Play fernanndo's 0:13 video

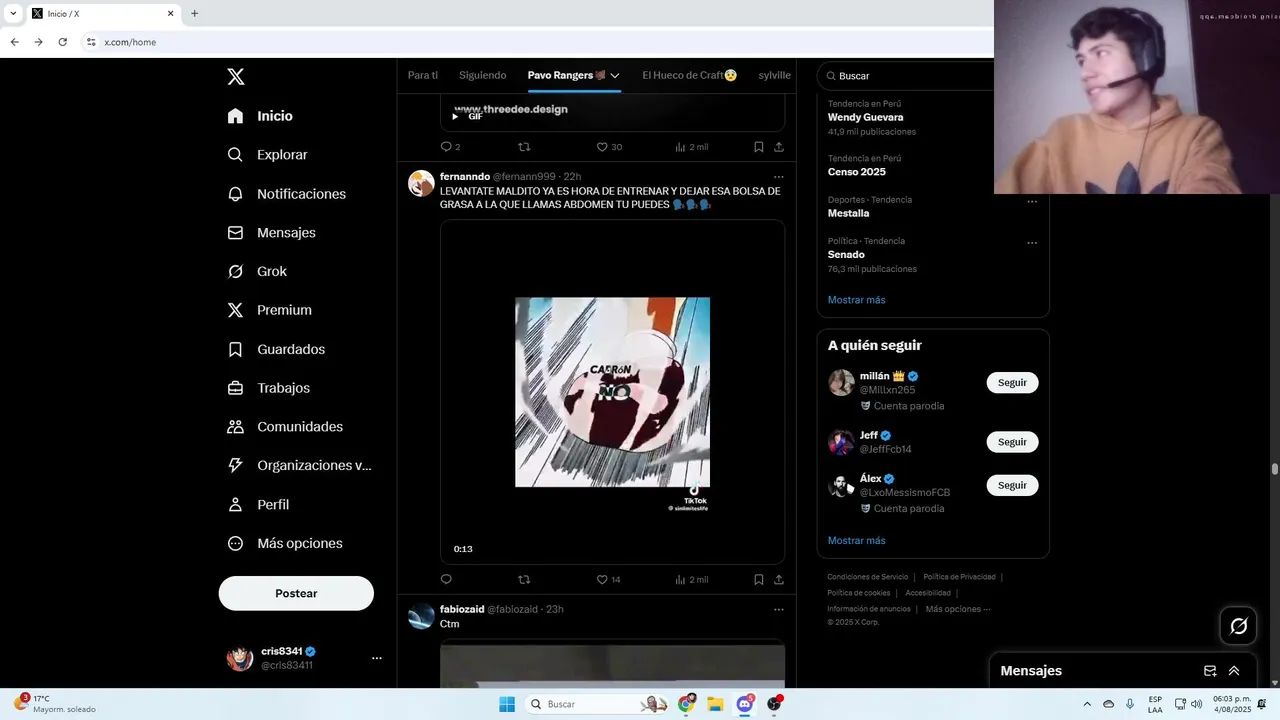(612, 392)
